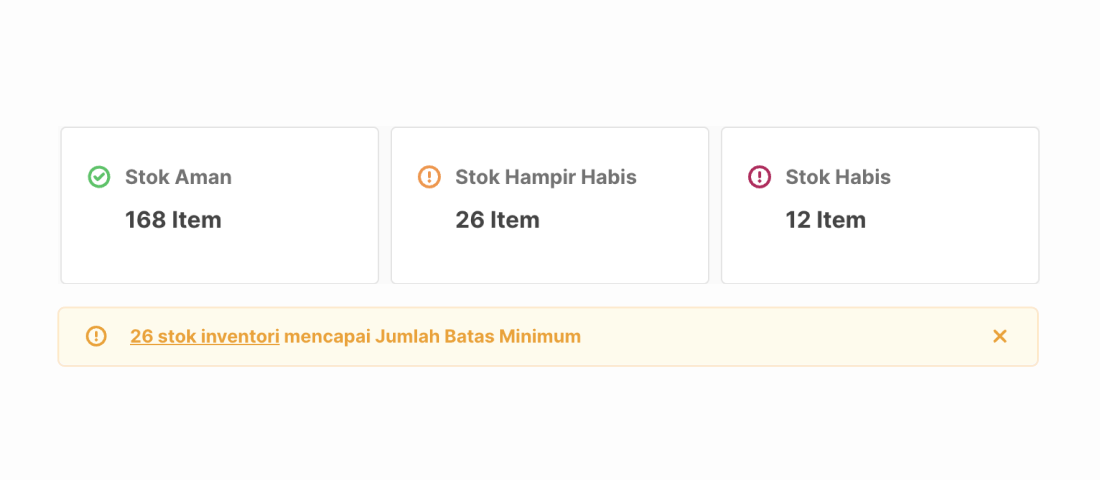Select the "Stok Habis" card title
Image resolution: width=1100 pixels, height=480 pixels.
[838, 177]
